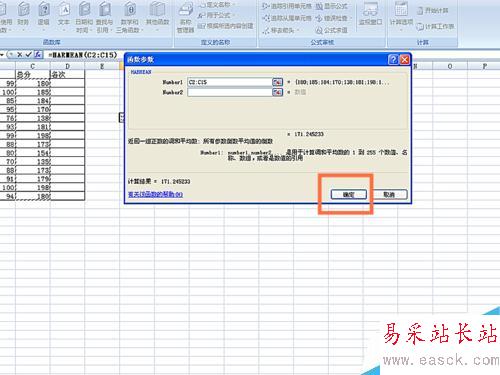Click the Number1 input field
The width and height of the screenshot is (500, 375).
(230, 82)
